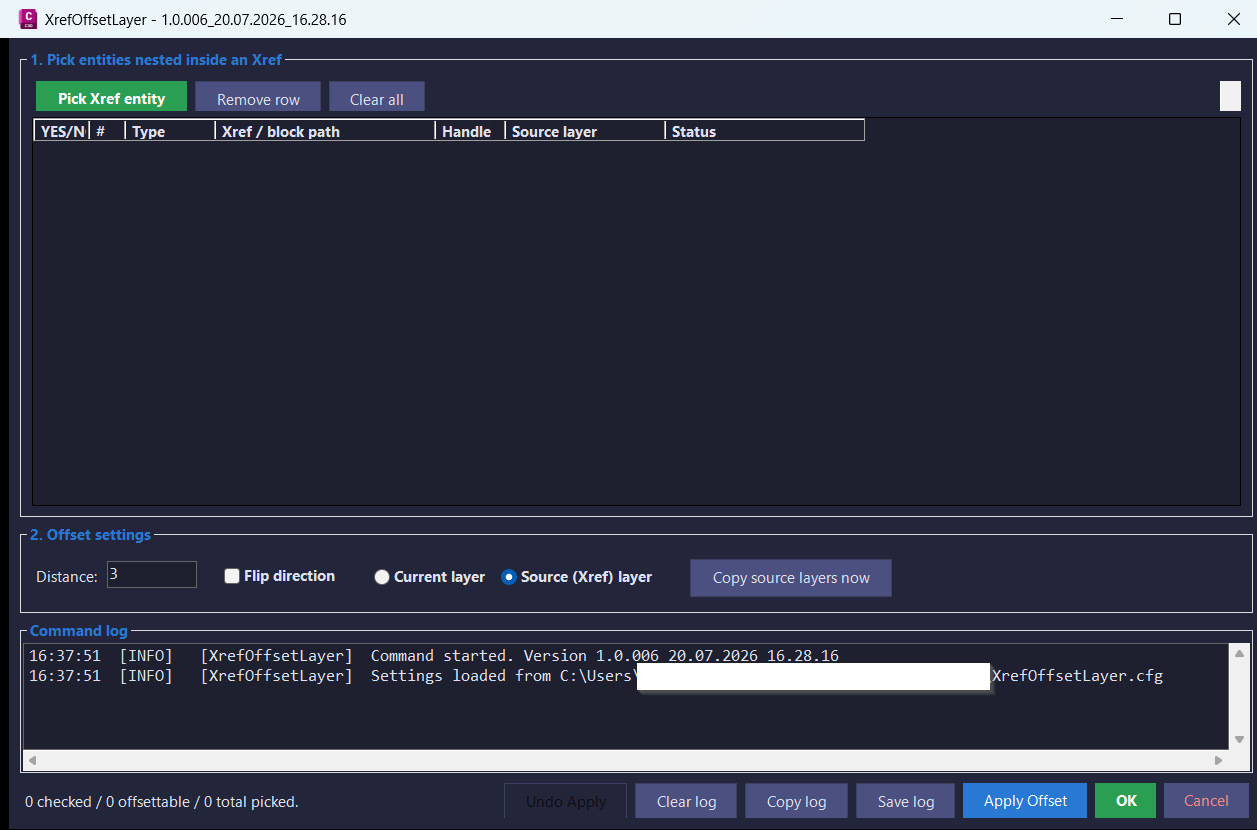This screenshot has height=830, width=1257.
Task: Minimize the XrefOffsetLayer window
Action: pos(1117,19)
